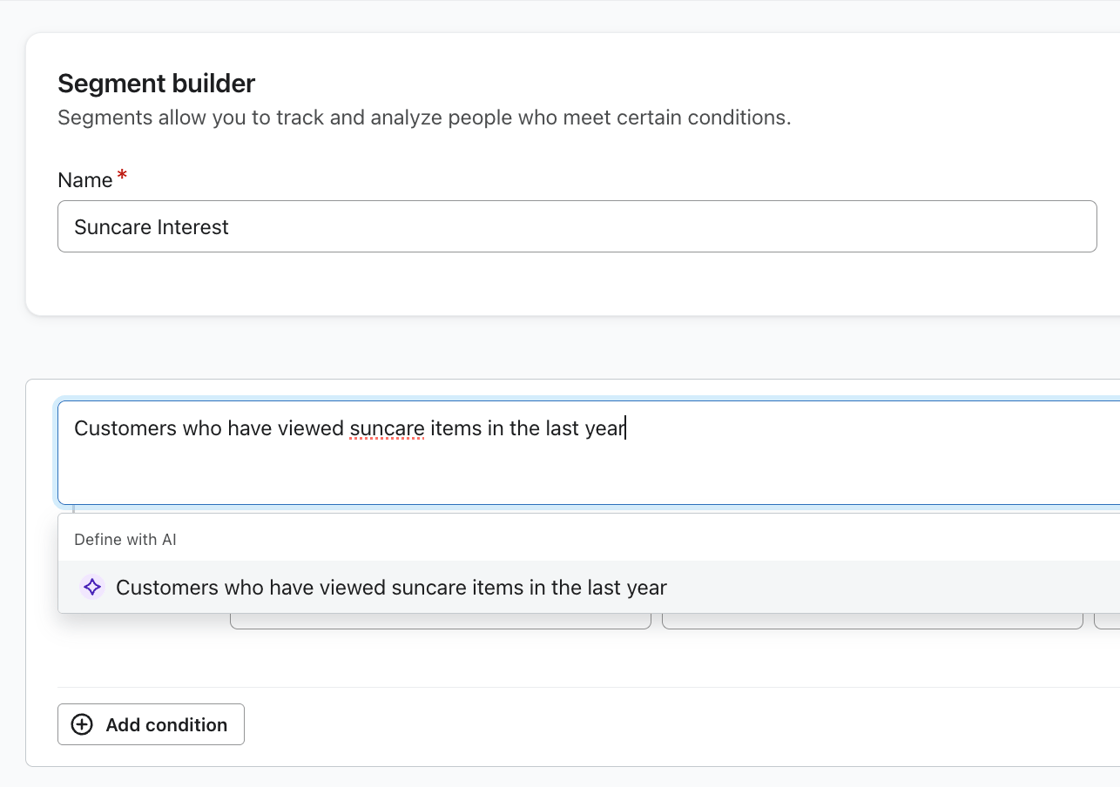1120x787 pixels.
Task: Click the 'Segment builder' heading
Action: click(156, 84)
